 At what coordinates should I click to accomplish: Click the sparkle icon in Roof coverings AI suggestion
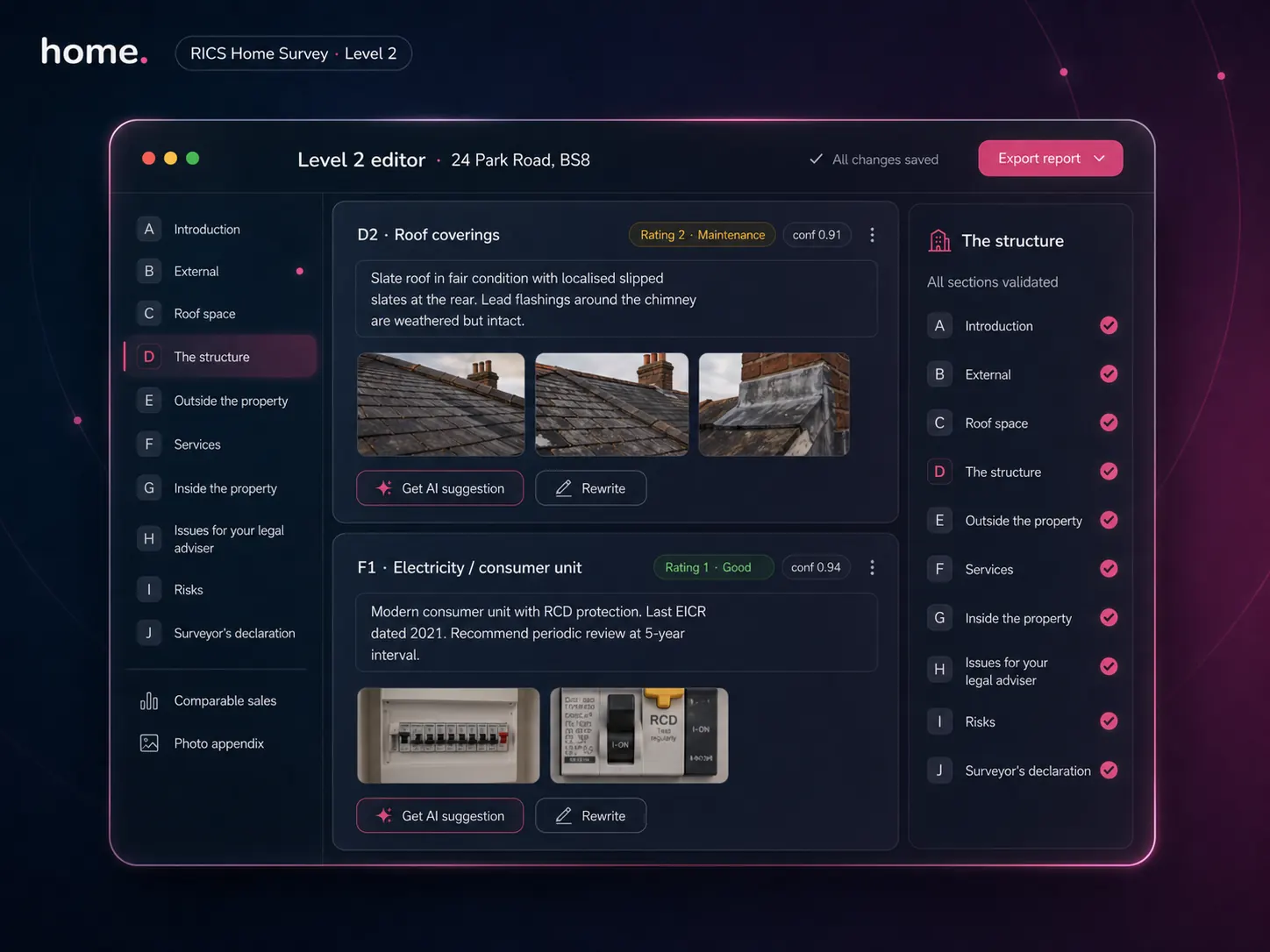[x=384, y=488]
